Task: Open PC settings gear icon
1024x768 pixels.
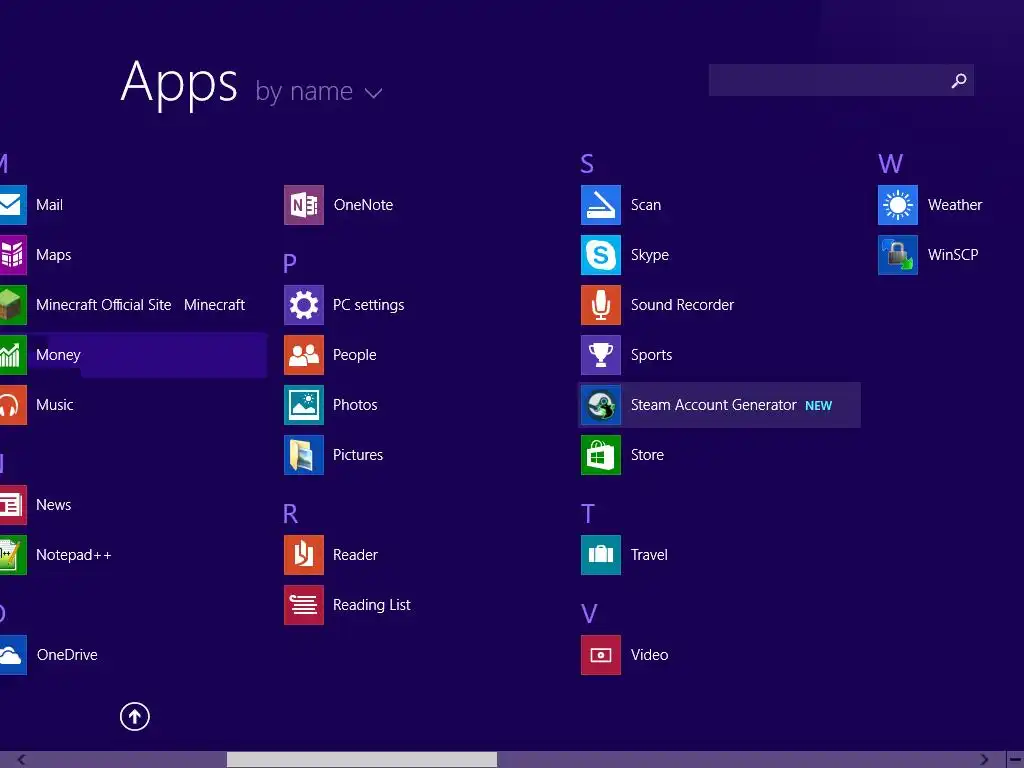Action: (304, 305)
